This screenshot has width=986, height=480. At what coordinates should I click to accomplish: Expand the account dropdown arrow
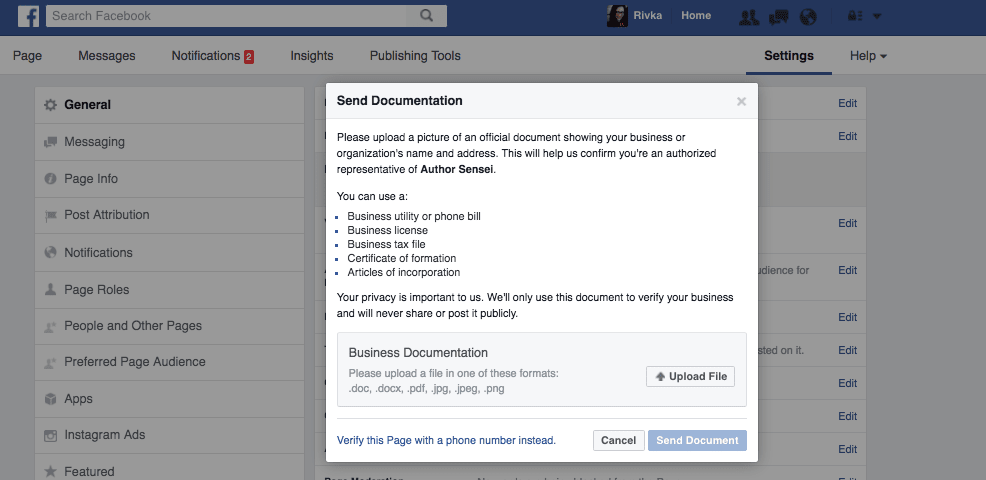click(x=877, y=16)
